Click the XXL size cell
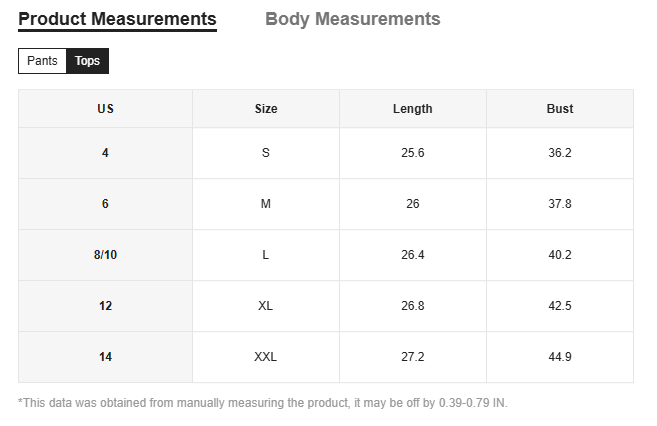 pyautogui.click(x=266, y=357)
